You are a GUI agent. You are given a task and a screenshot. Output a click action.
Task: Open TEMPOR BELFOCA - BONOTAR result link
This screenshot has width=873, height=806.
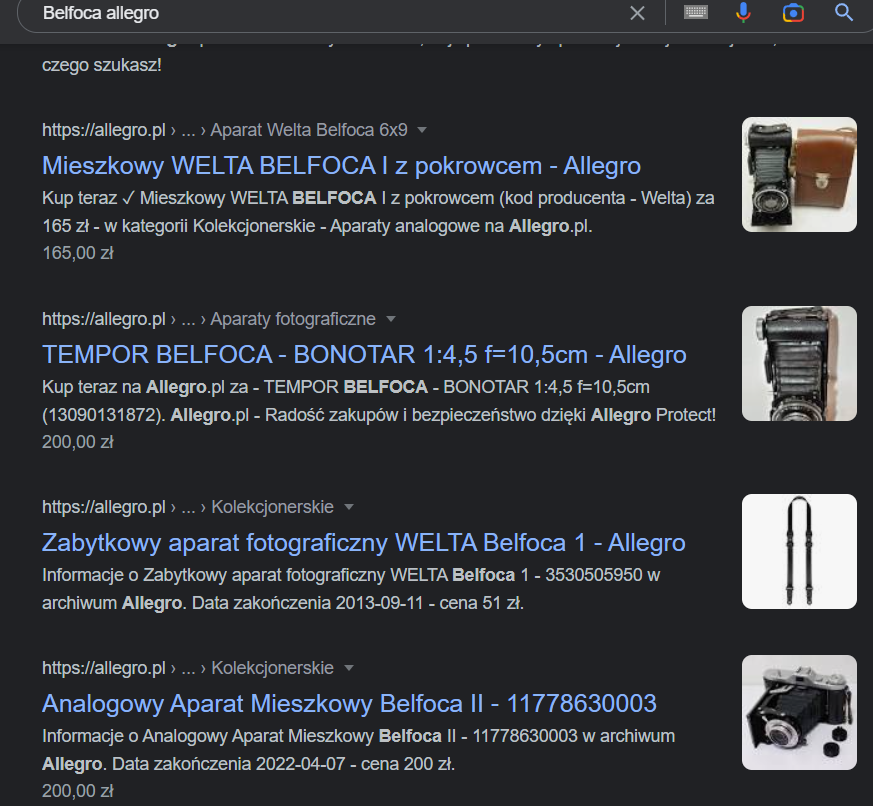[364, 354]
